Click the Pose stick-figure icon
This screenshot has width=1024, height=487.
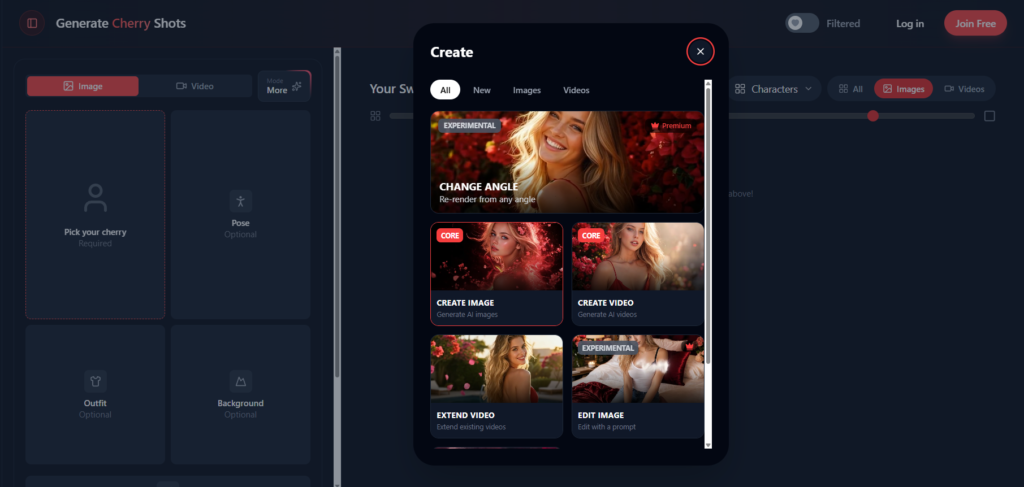[240, 201]
